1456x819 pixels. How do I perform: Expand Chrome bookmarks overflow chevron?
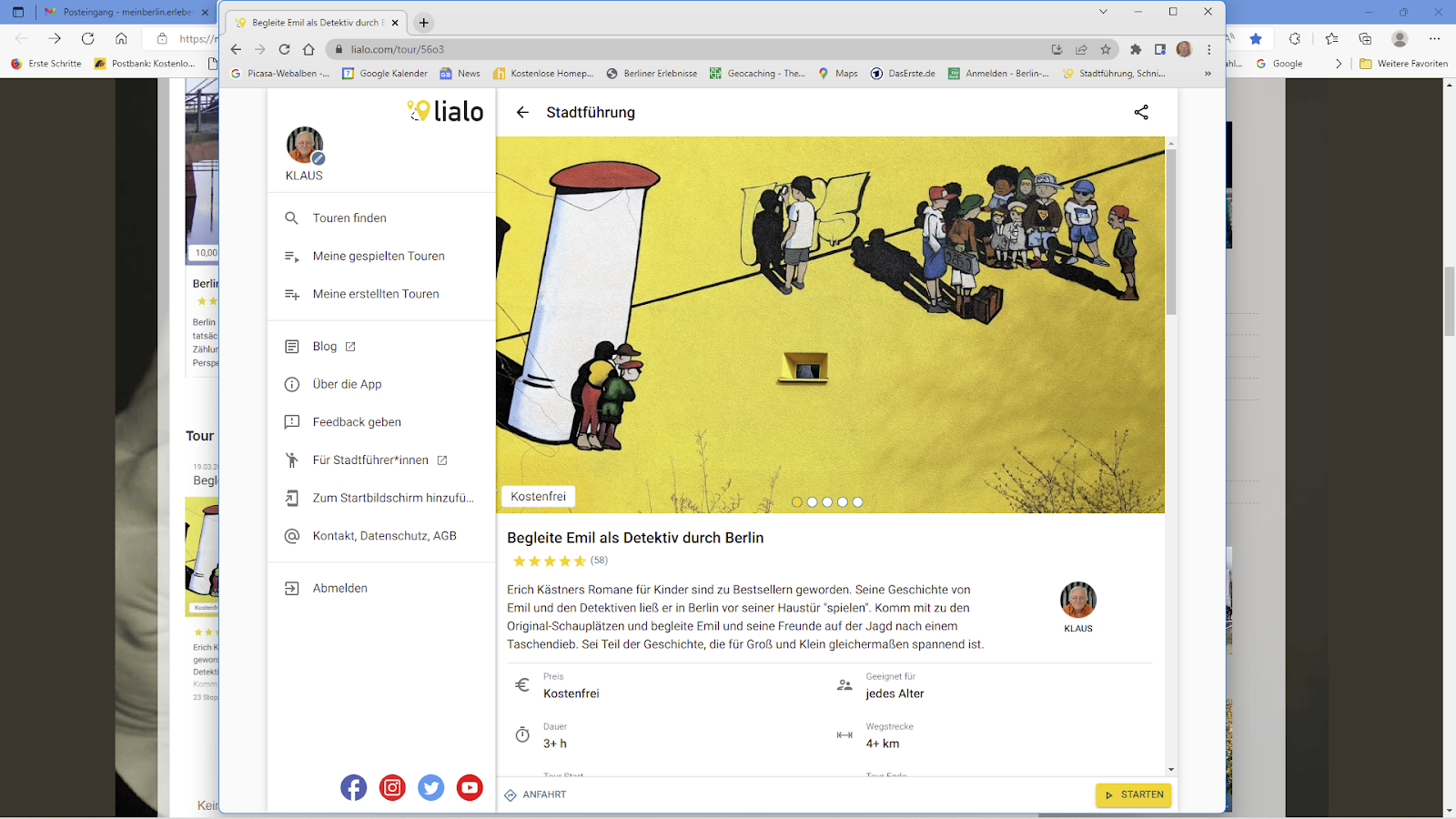point(1208,74)
